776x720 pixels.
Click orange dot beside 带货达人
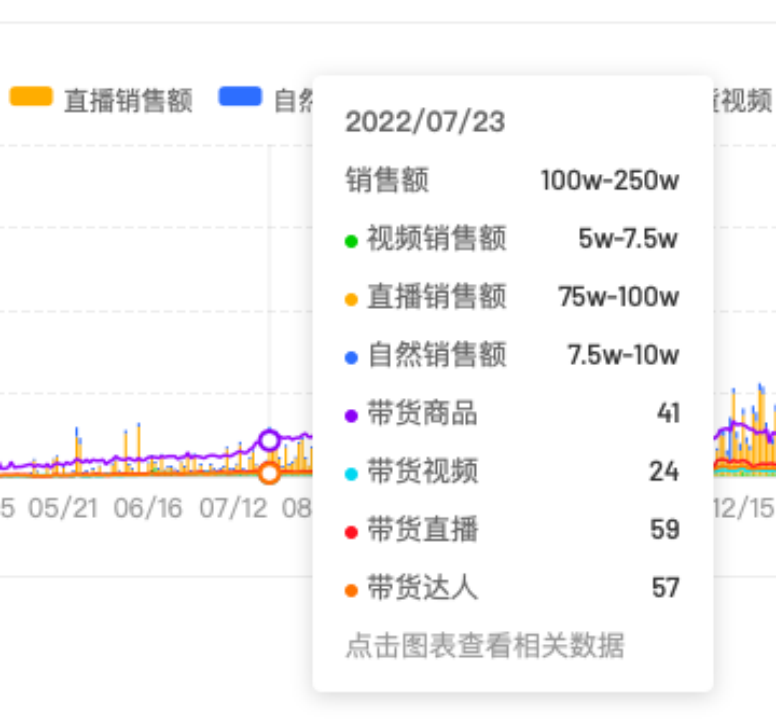pyautogui.click(x=351, y=589)
